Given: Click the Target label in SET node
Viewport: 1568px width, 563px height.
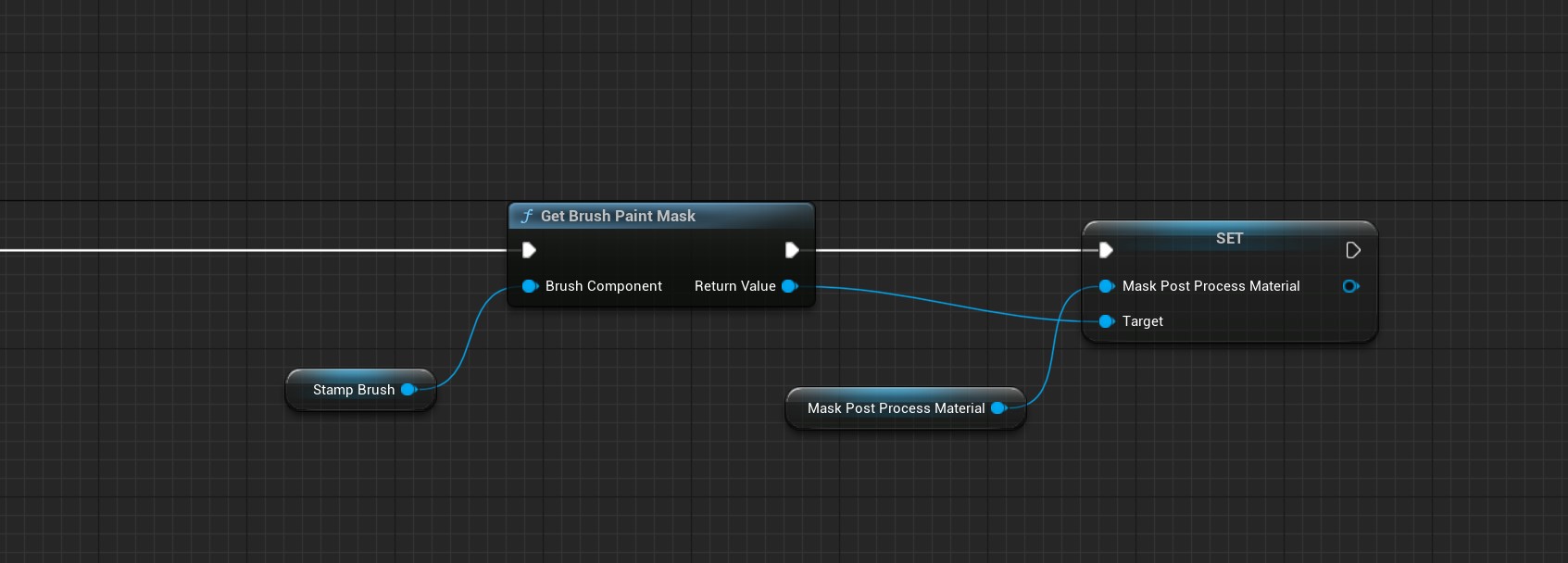Looking at the screenshot, I should [x=1142, y=321].
